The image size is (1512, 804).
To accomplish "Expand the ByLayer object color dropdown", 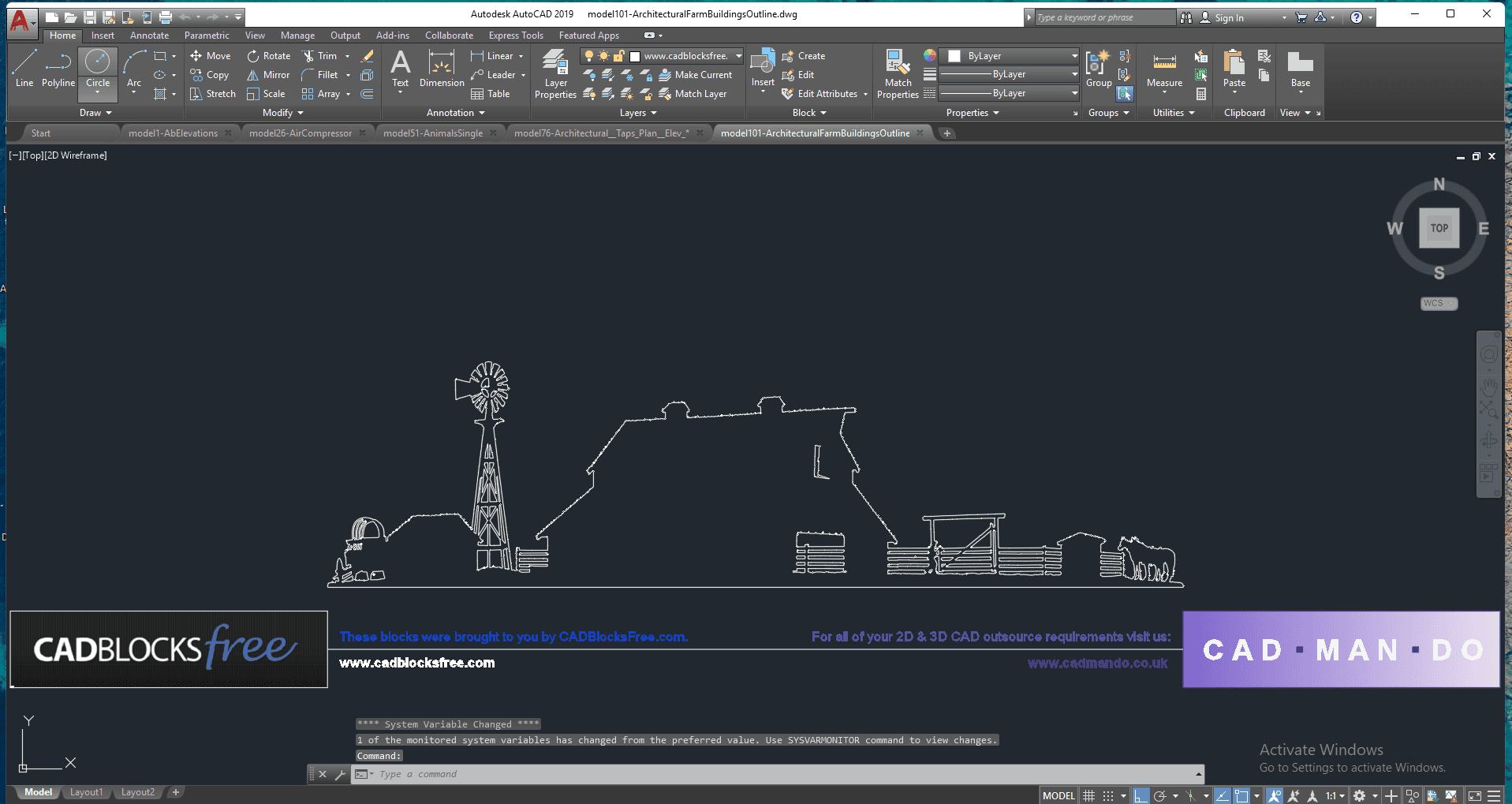I will pyautogui.click(x=1074, y=56).
